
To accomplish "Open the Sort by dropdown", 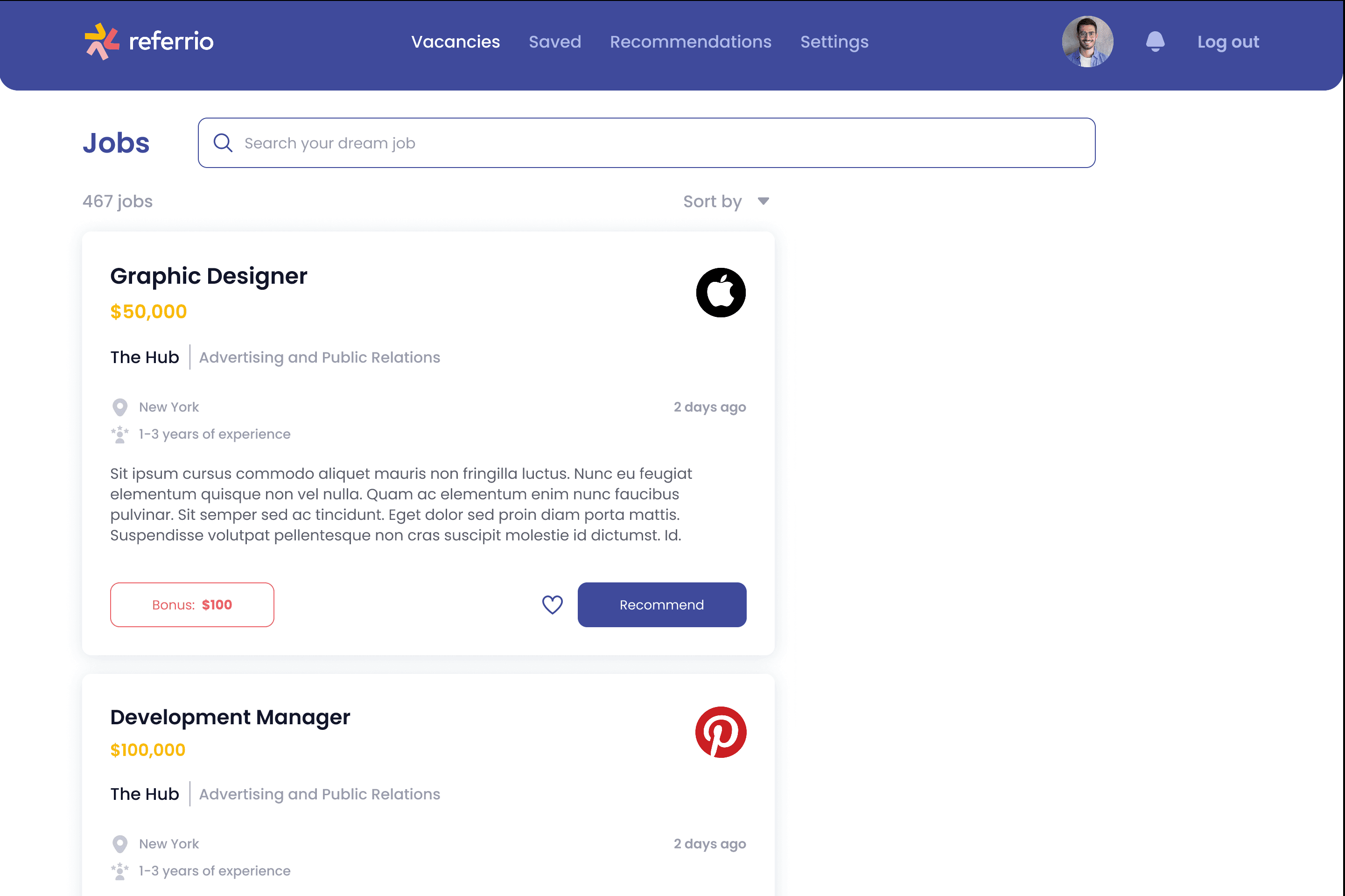I will [x=726, y=201].
